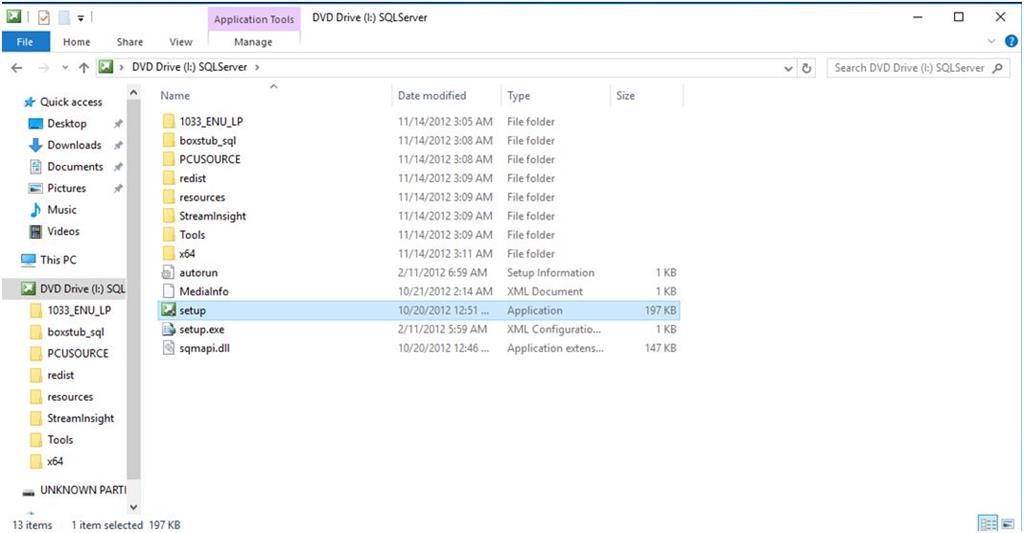Go to Downloads in Quick access

tap(74, 145)
